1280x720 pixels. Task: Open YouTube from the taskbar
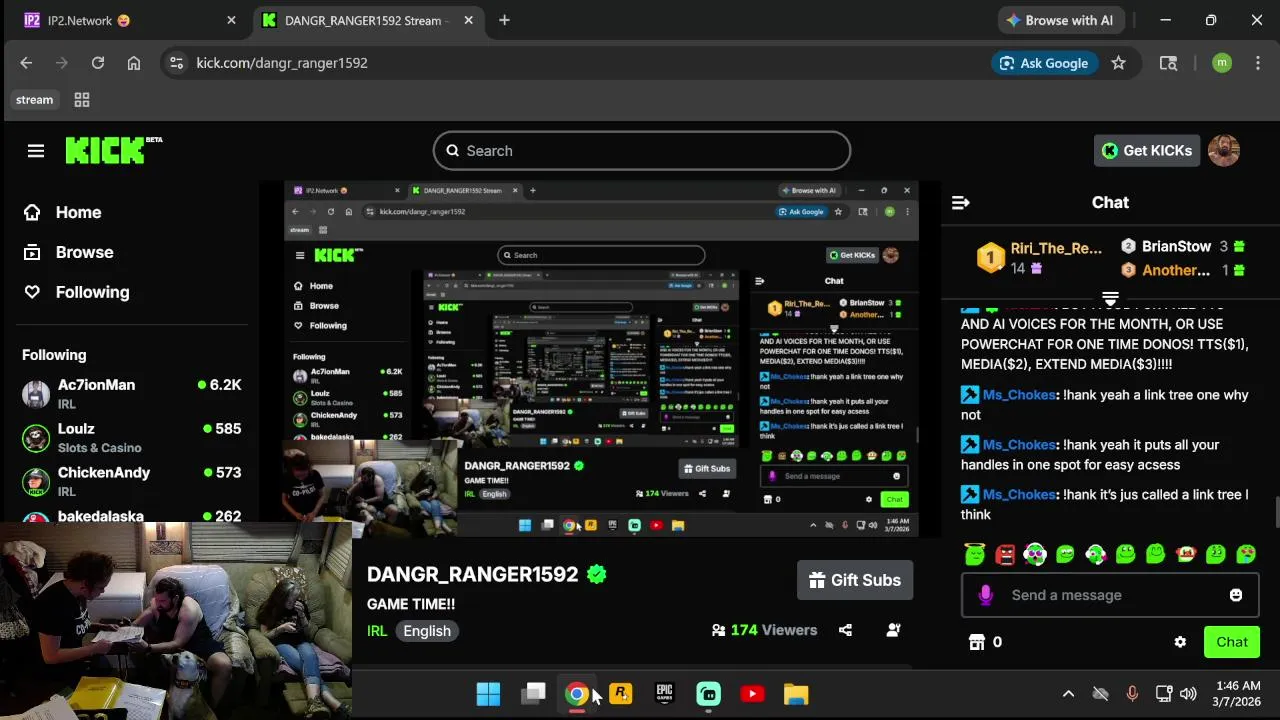pyautogui.click(x=752, y=694)
